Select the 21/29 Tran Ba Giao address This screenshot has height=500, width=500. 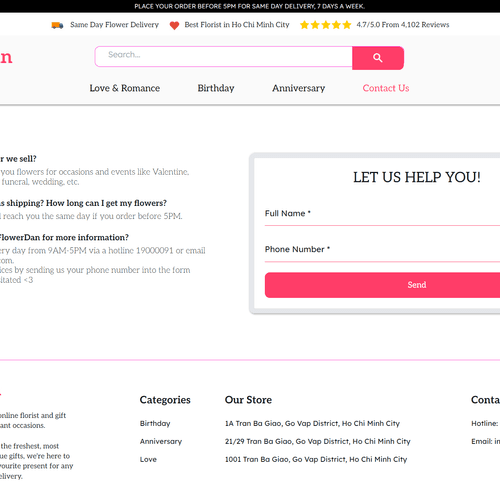tap(318, 441)
